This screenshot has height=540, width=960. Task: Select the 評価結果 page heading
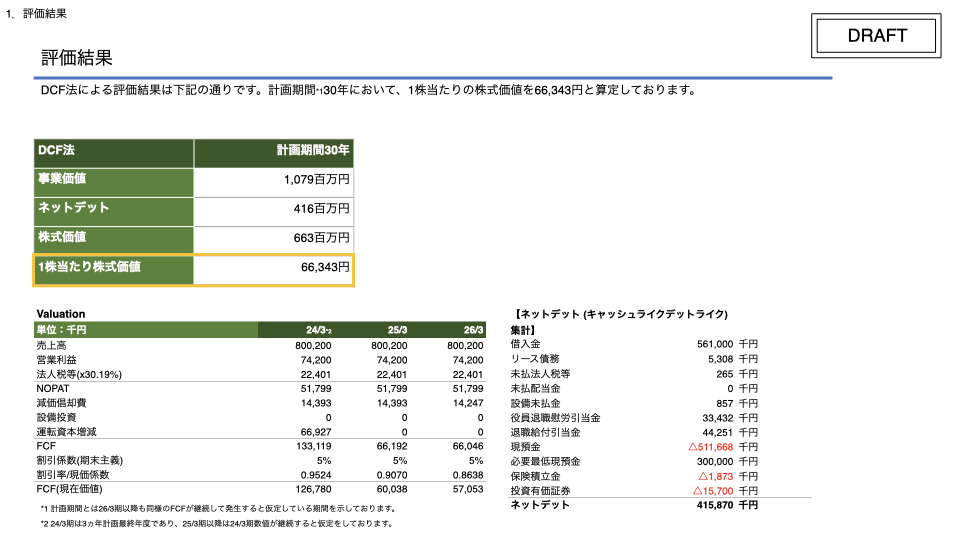pos(77,58)
